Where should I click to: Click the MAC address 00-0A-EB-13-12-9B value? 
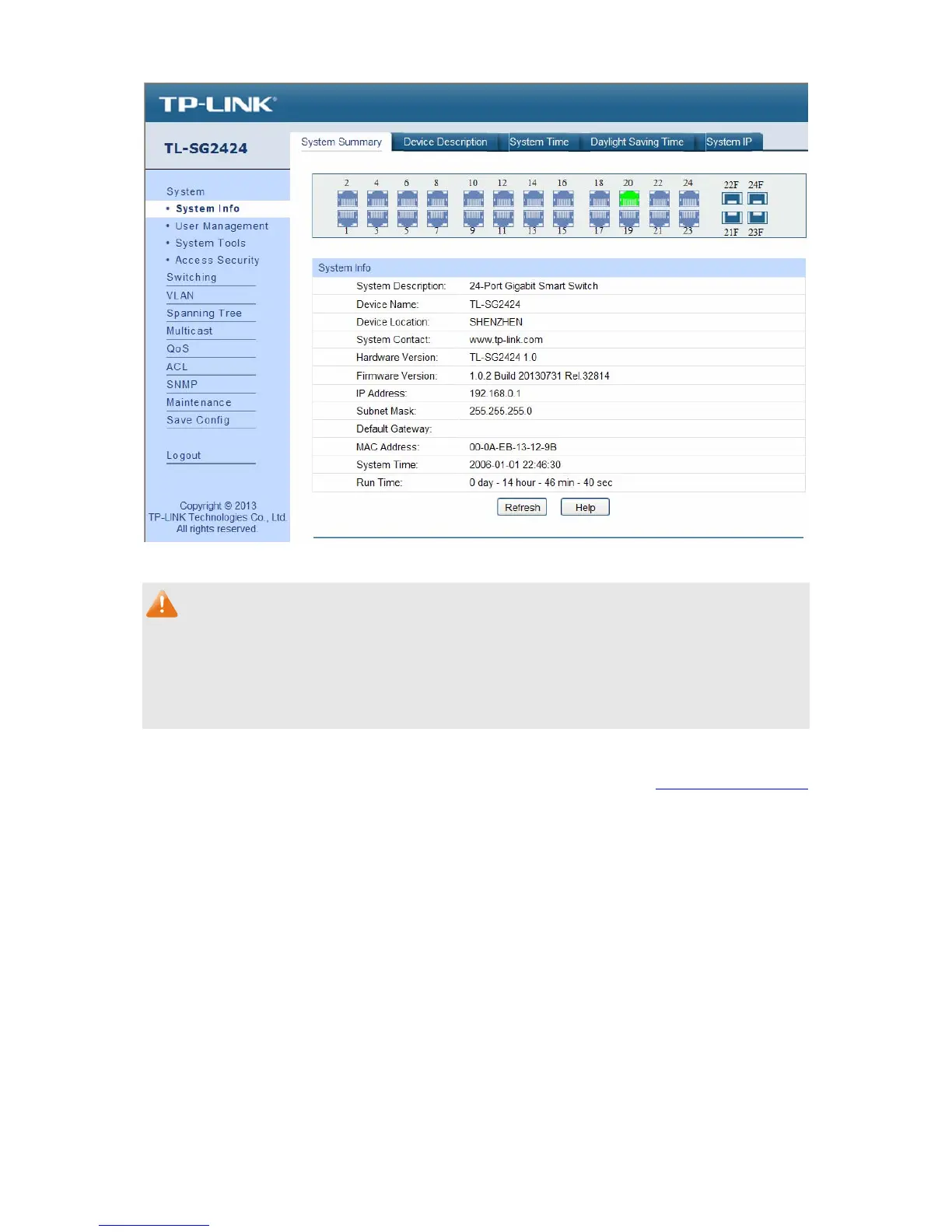[x=513, y=447]
